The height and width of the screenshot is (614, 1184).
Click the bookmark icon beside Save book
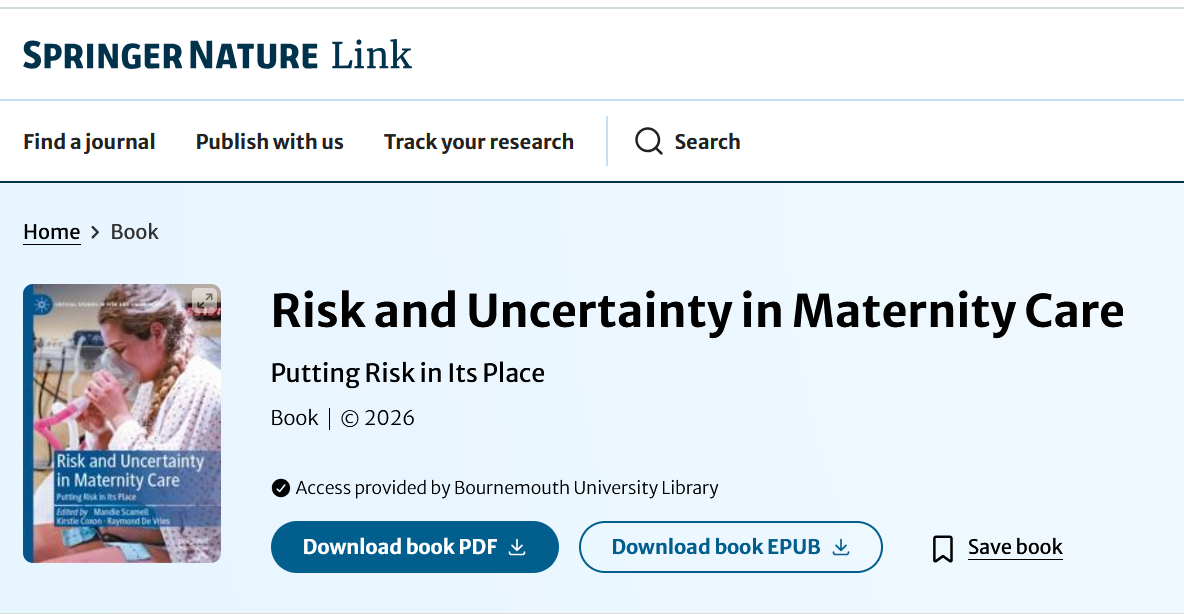pyautogui.click(x=942, y=548)
